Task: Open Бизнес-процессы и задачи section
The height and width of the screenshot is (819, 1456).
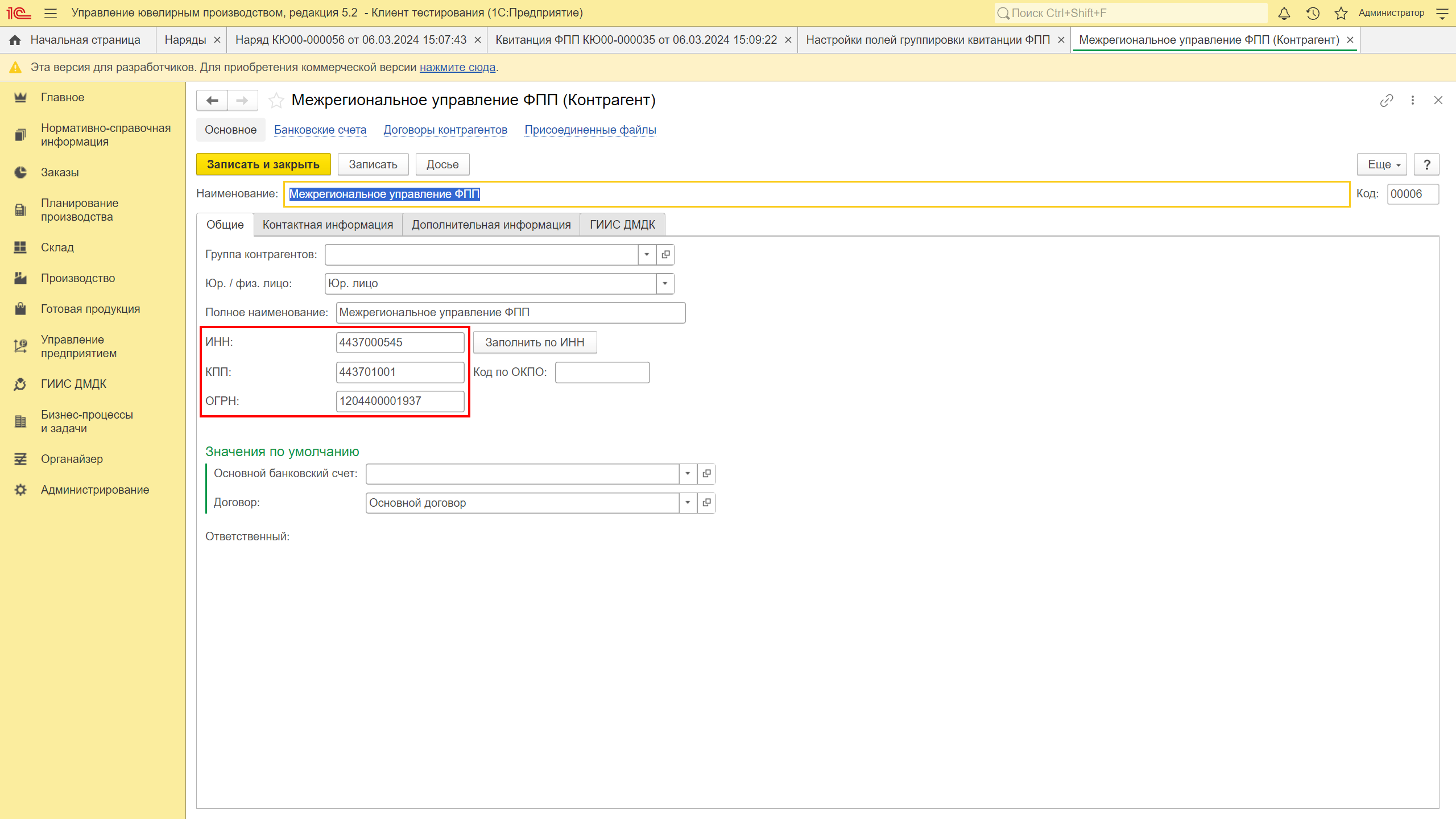Action: (x=93, y=421)
